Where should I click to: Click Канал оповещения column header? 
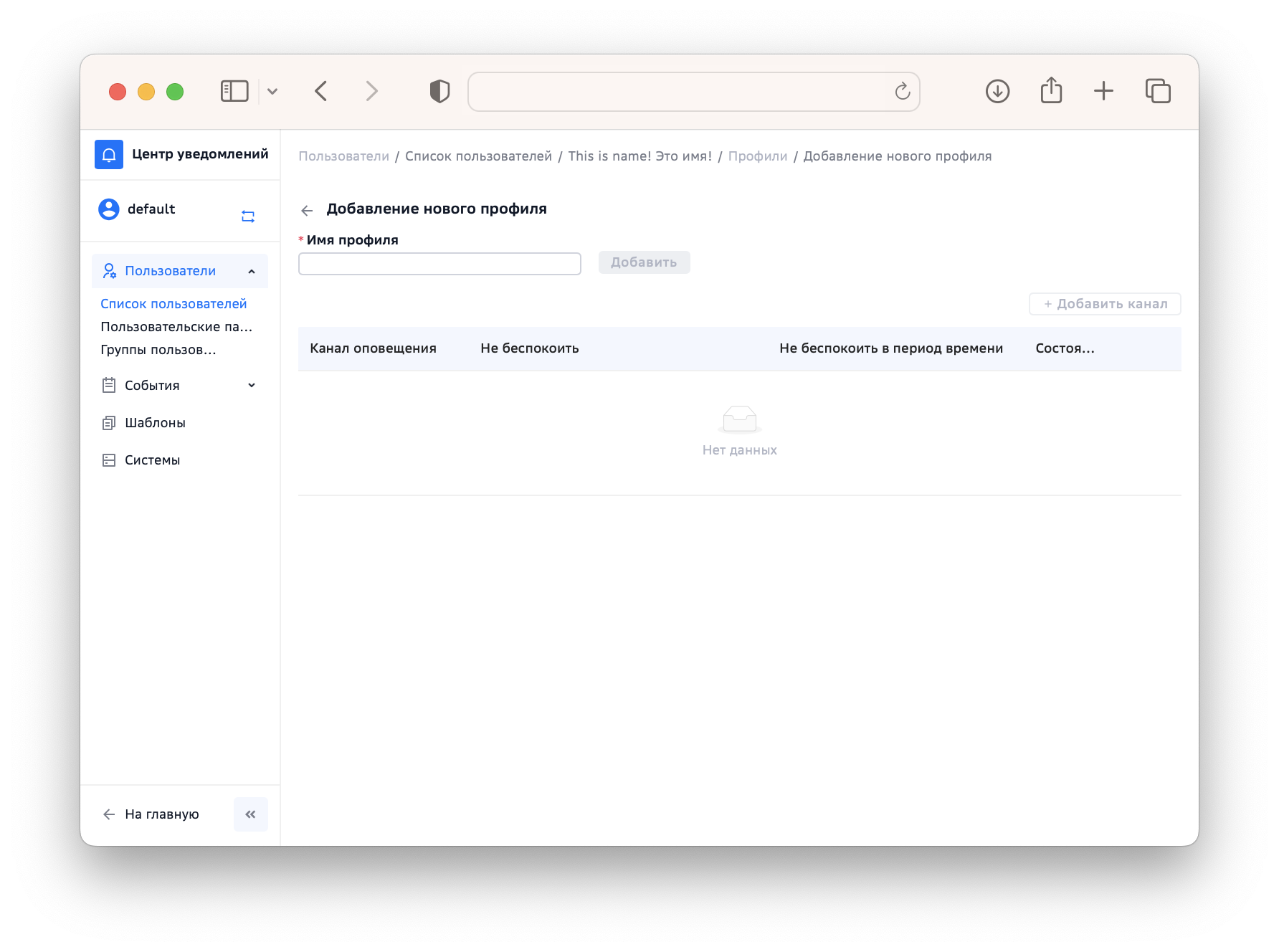373,348
